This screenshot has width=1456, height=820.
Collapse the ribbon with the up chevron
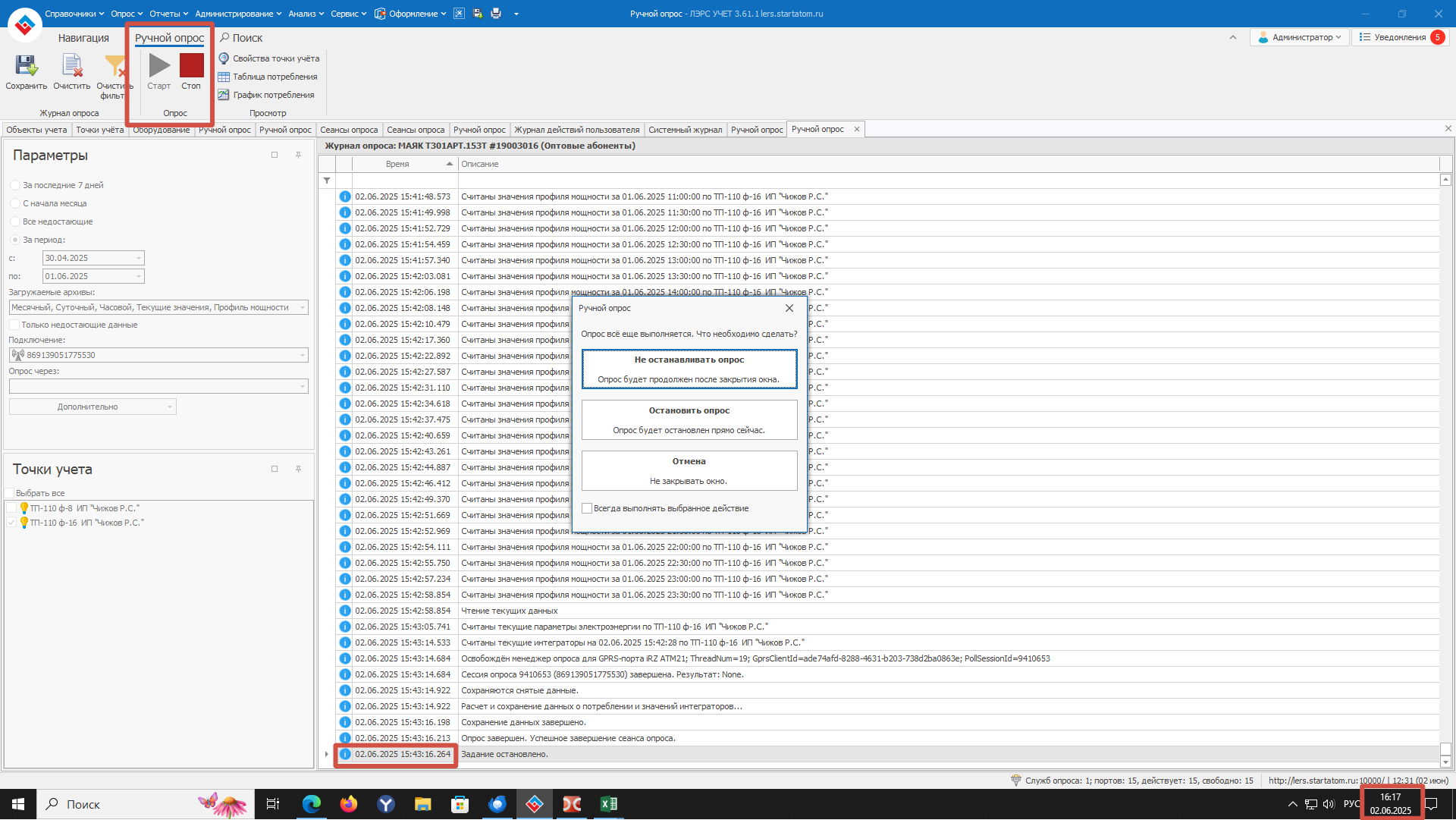pyautogui.click(x=1233, y=37)
